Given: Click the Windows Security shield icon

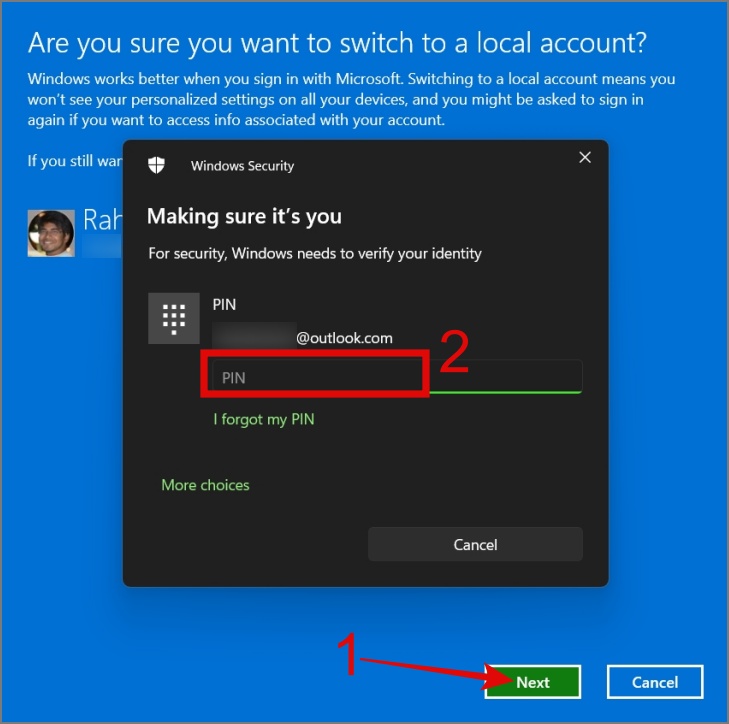Looking at the screenshot, I should (x=156, y=165).
